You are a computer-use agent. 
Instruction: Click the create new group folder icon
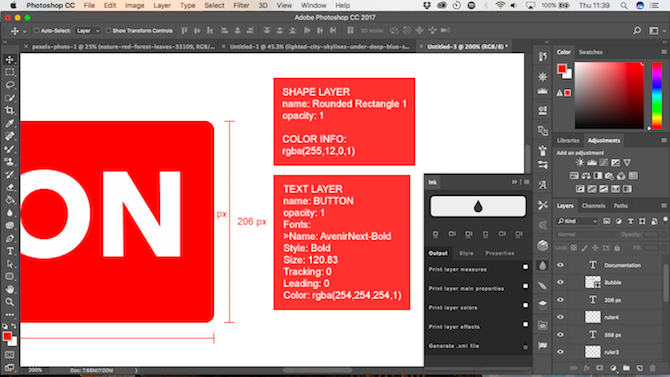coord(626,368)
